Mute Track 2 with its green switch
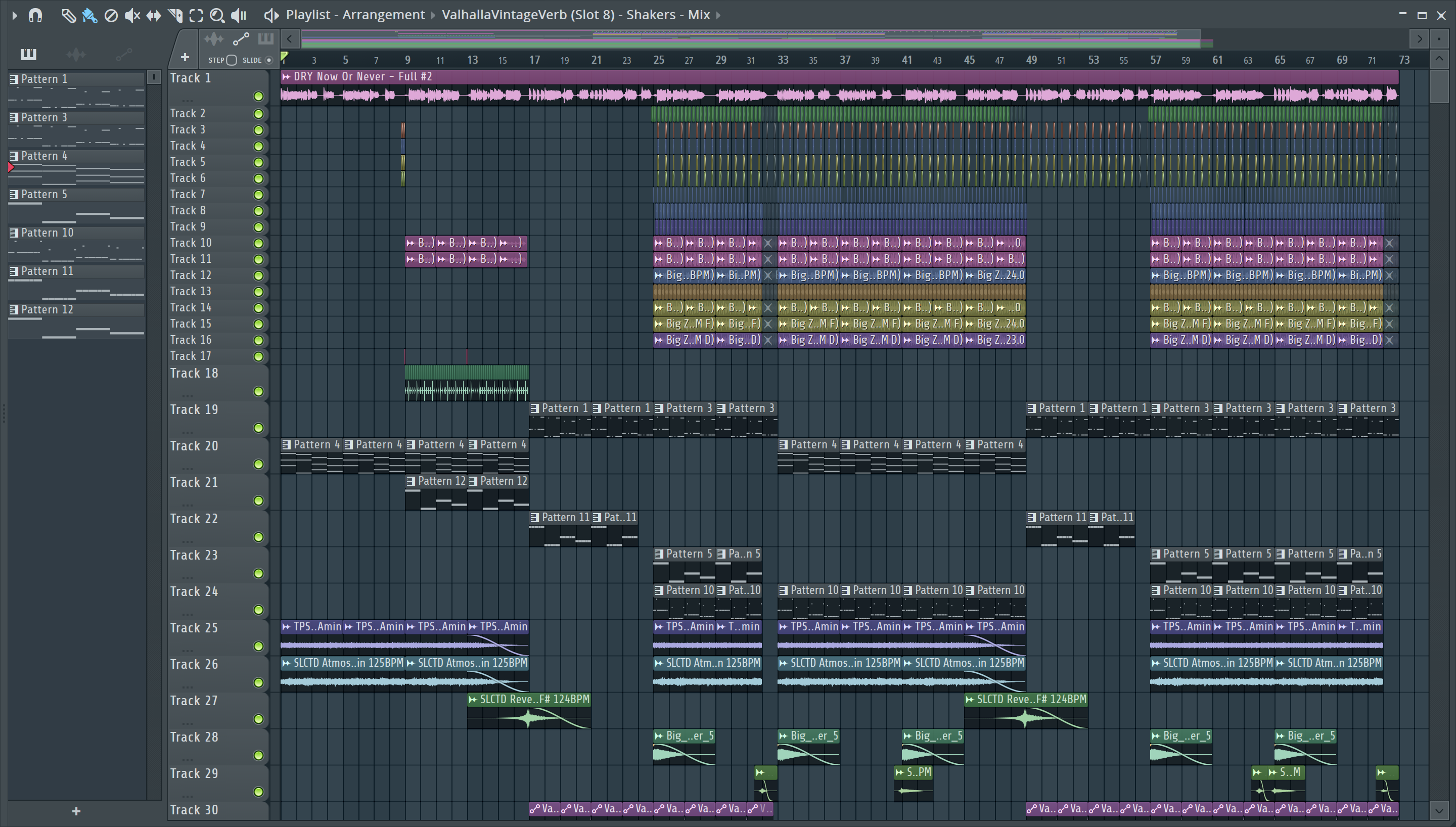Image resolution: width=1456 pixels, height=827 pixels. coord(258,114)
